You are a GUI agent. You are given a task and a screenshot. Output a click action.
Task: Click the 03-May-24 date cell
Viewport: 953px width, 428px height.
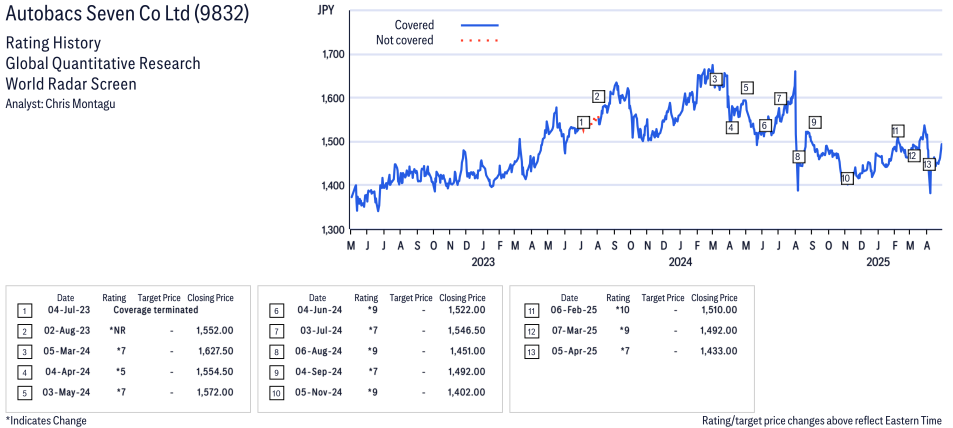pyautogui.click(x=66, y=392)
